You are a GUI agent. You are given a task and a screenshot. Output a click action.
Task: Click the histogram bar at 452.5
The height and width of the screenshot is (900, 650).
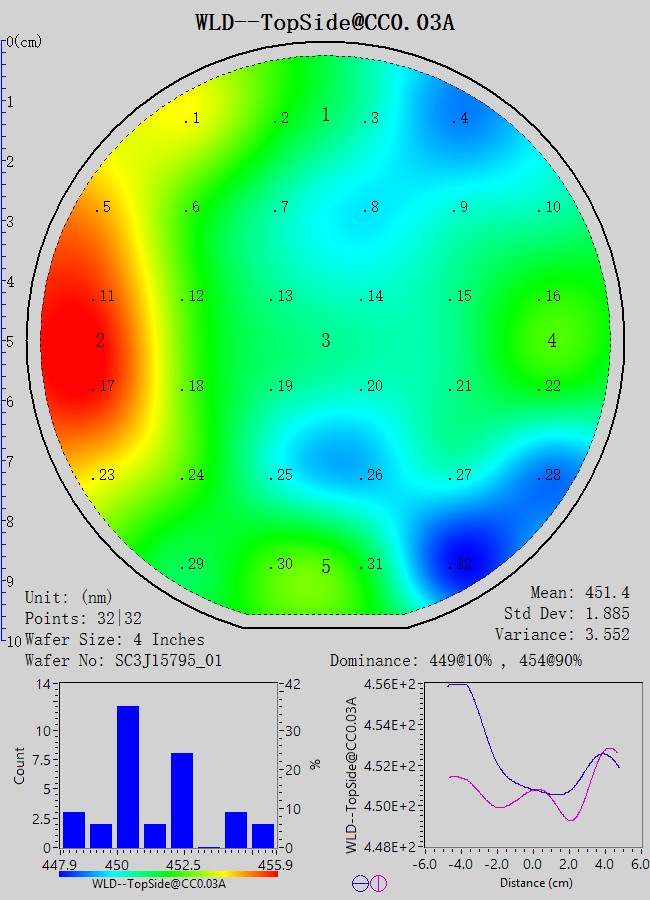click(x=181, y=800)
